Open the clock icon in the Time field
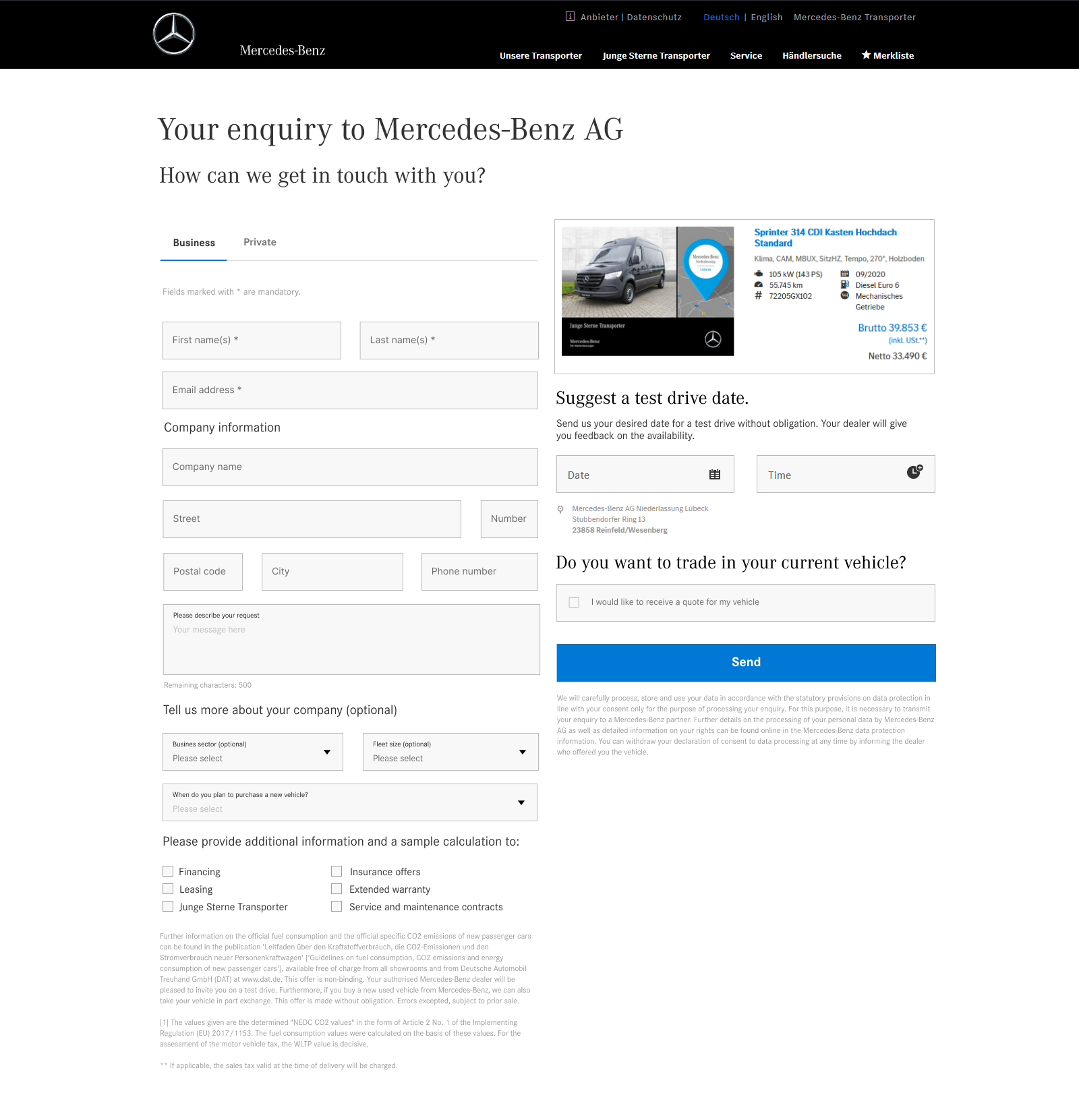This screenshot has width=1079, height=1120. [x=914, y=471]
